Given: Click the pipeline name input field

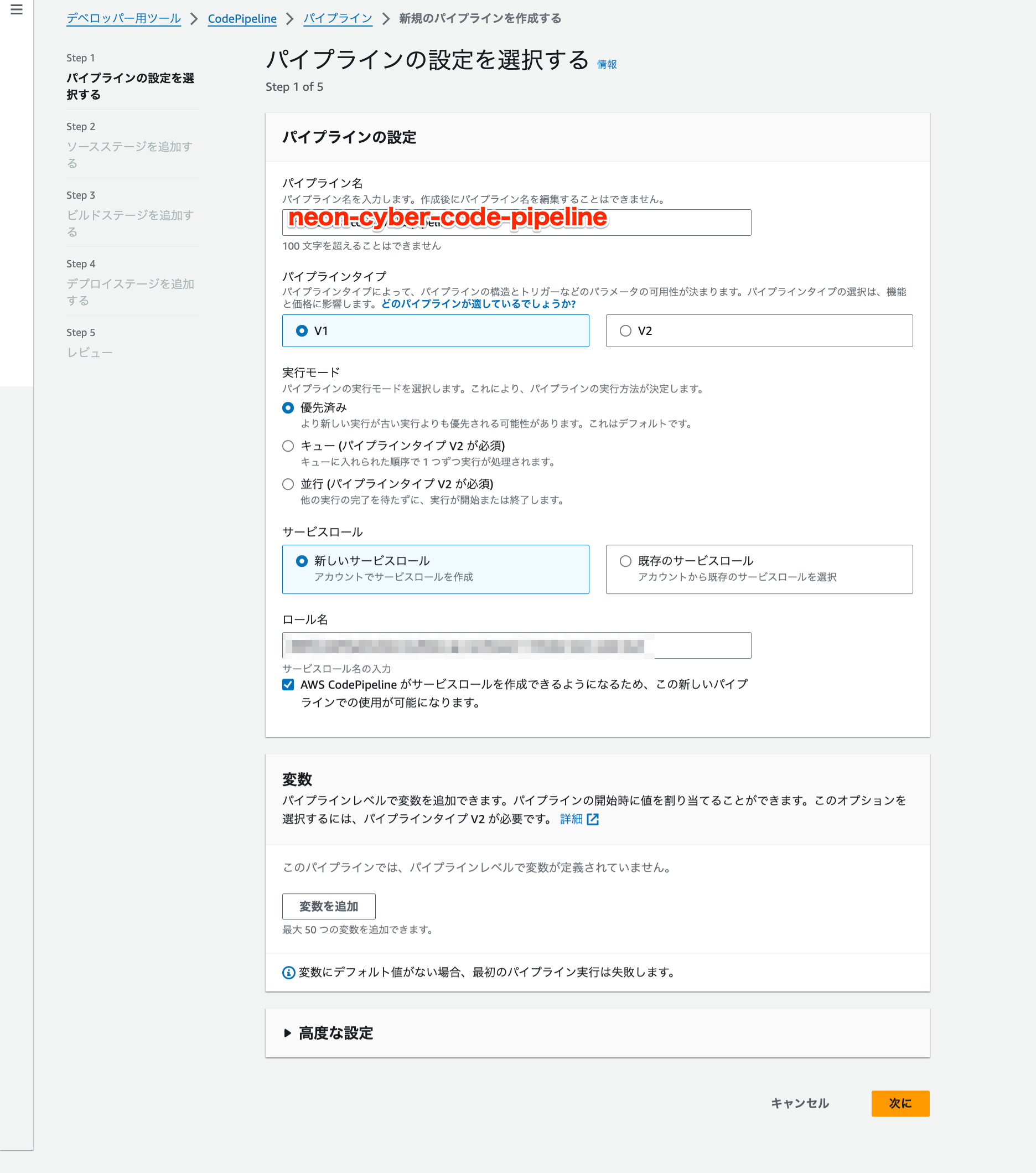Looking at the screenshot, I should [x=516, y=222].
